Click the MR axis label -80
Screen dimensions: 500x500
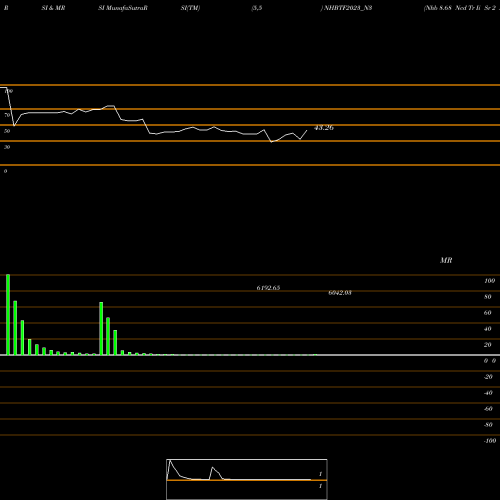pyautogui.click(x=488, y=425)
